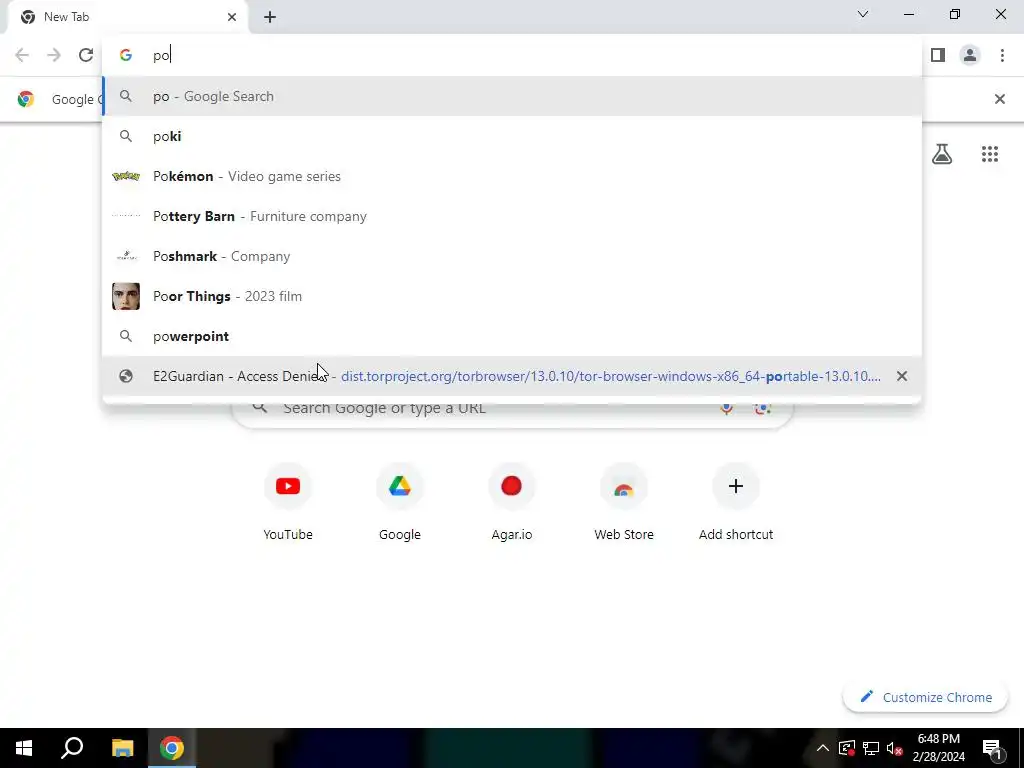
Task: Click the Poor Things movie thumbnail
Action: (126, 296)
